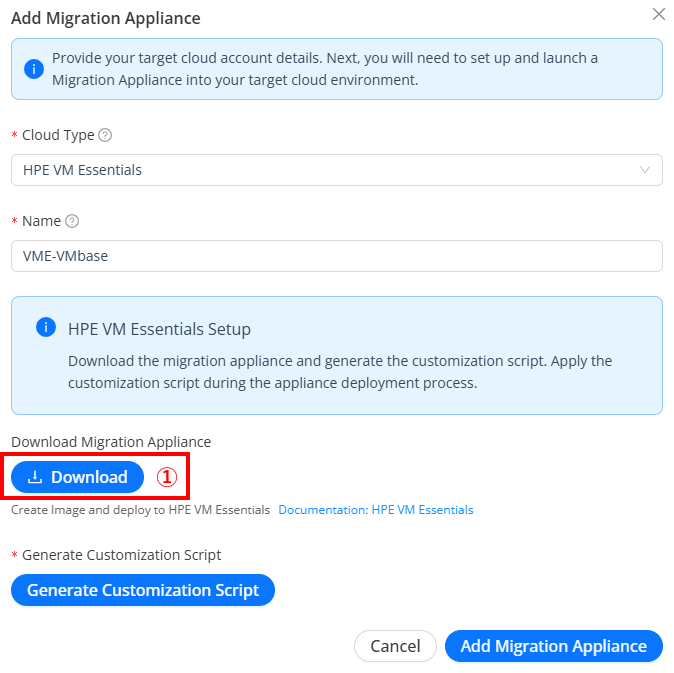Open the Name field help icon

pyautogui.click(x=72, y=221)
